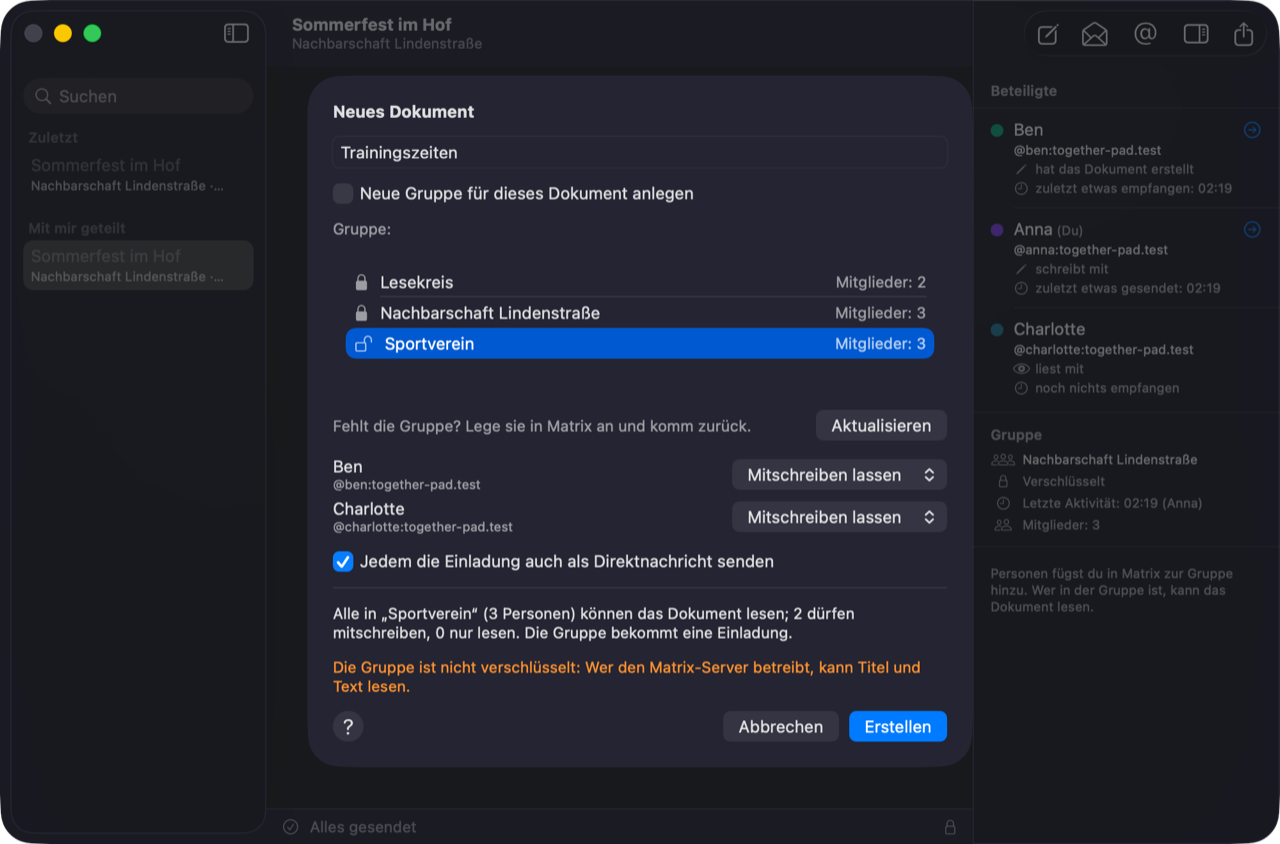
Task: Click the clock icon under Charlotte
Action: tap(1021, 388)
